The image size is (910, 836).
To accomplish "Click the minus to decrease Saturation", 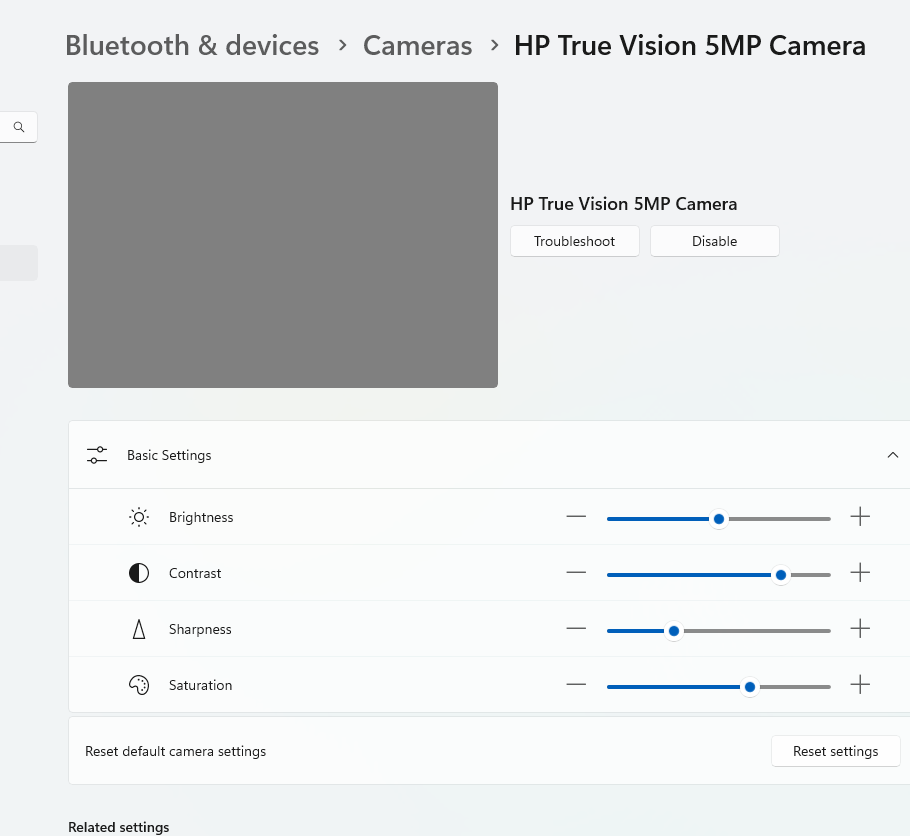I will click(x=576, y=684).
